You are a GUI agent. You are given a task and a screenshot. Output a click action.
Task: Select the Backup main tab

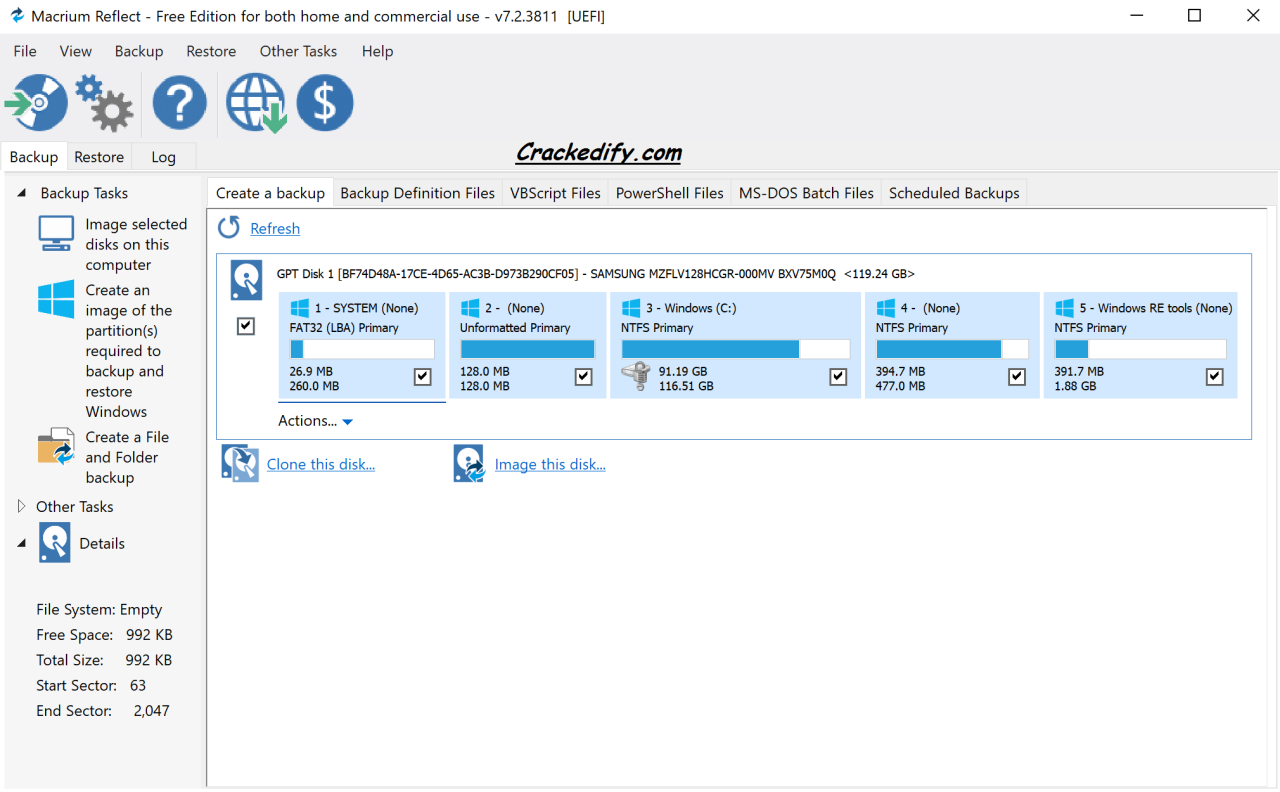click(x=34, y=157)
